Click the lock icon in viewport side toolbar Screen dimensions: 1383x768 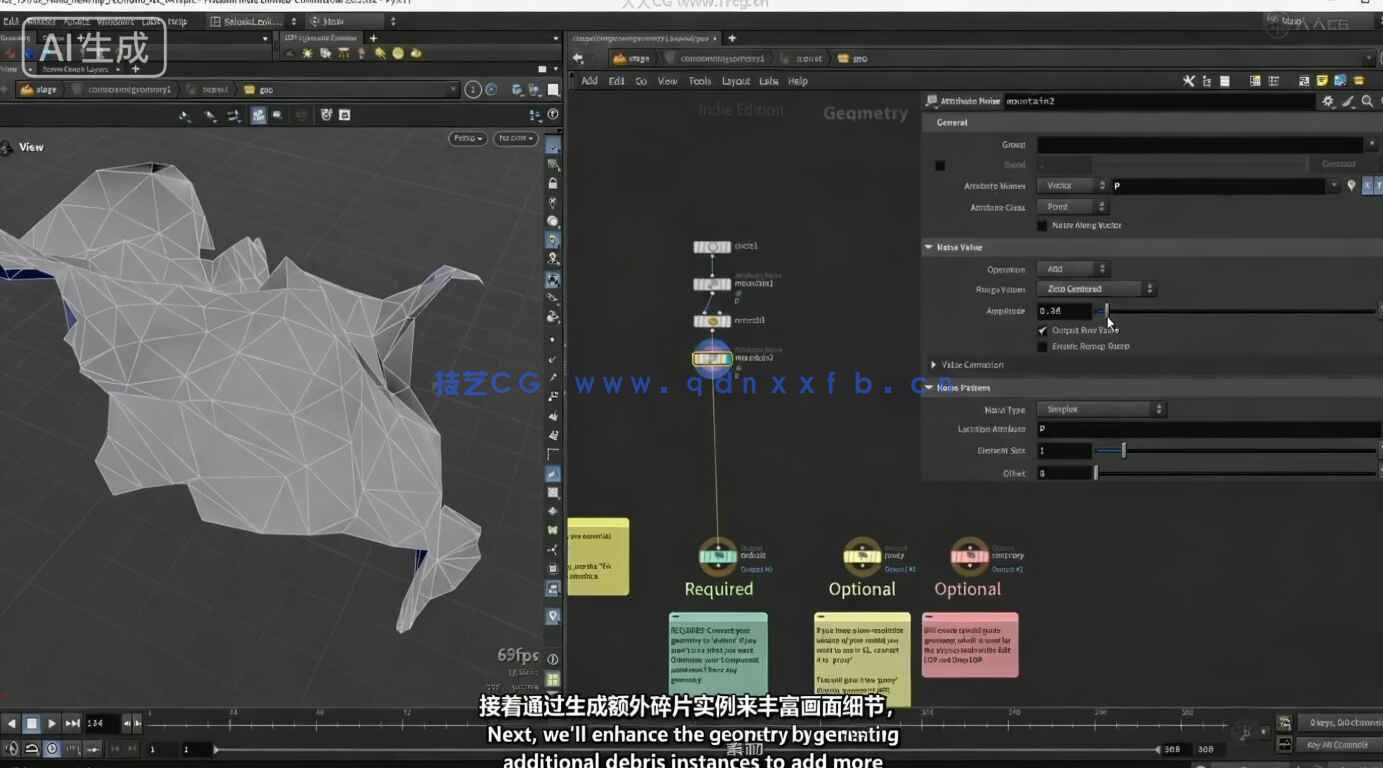pos(553,184)
